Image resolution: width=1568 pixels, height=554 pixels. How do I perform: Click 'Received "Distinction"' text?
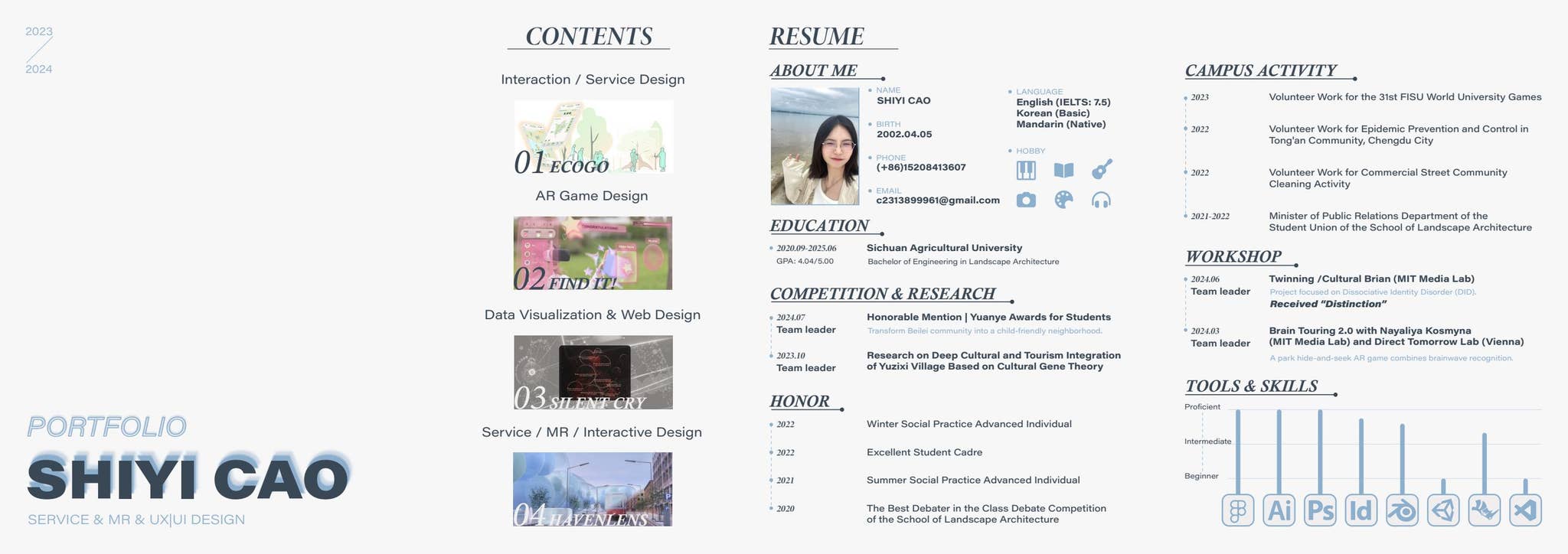click(x=1328, y=304)
